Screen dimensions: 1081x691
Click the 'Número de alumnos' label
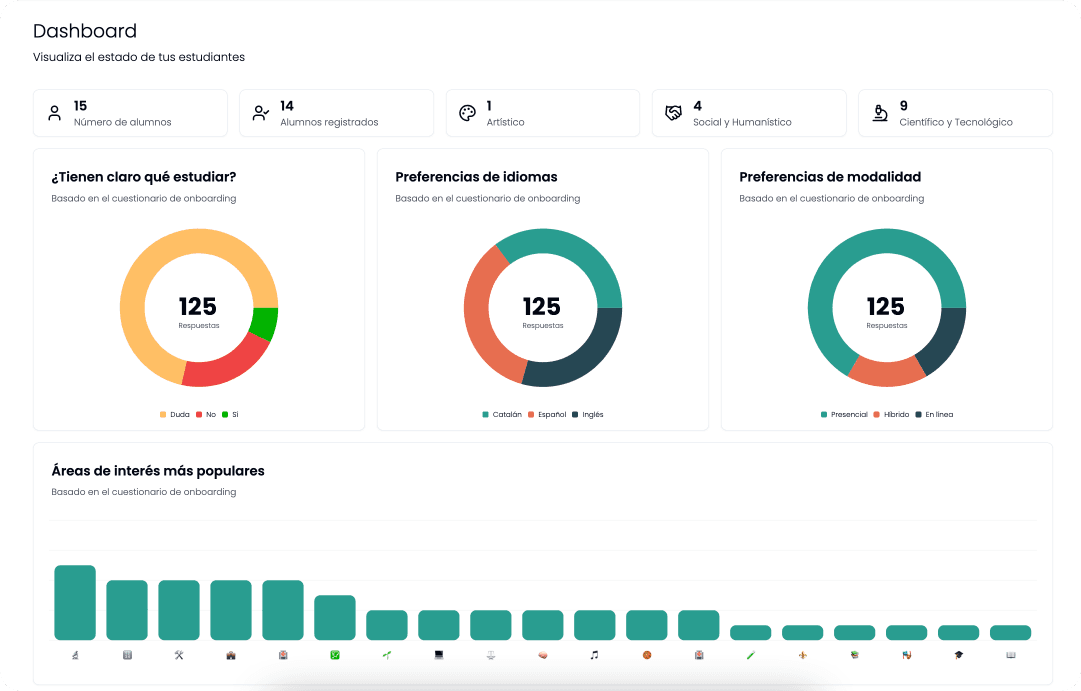click(123, 122)
